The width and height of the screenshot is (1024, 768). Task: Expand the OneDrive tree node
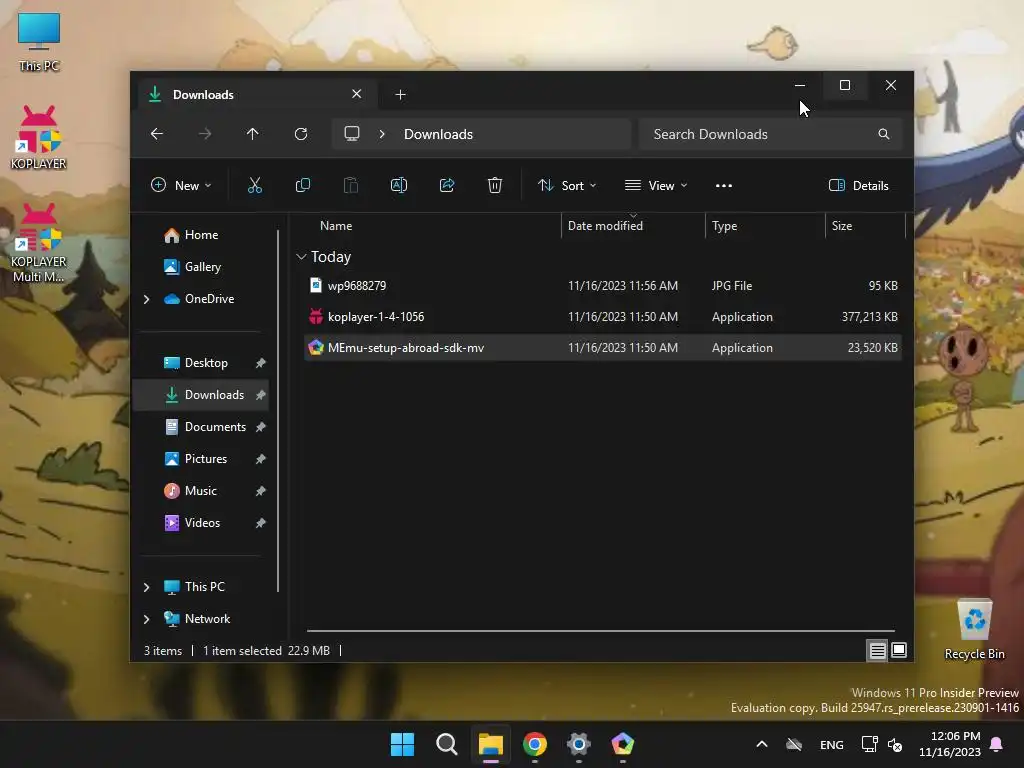pos(146,299)
